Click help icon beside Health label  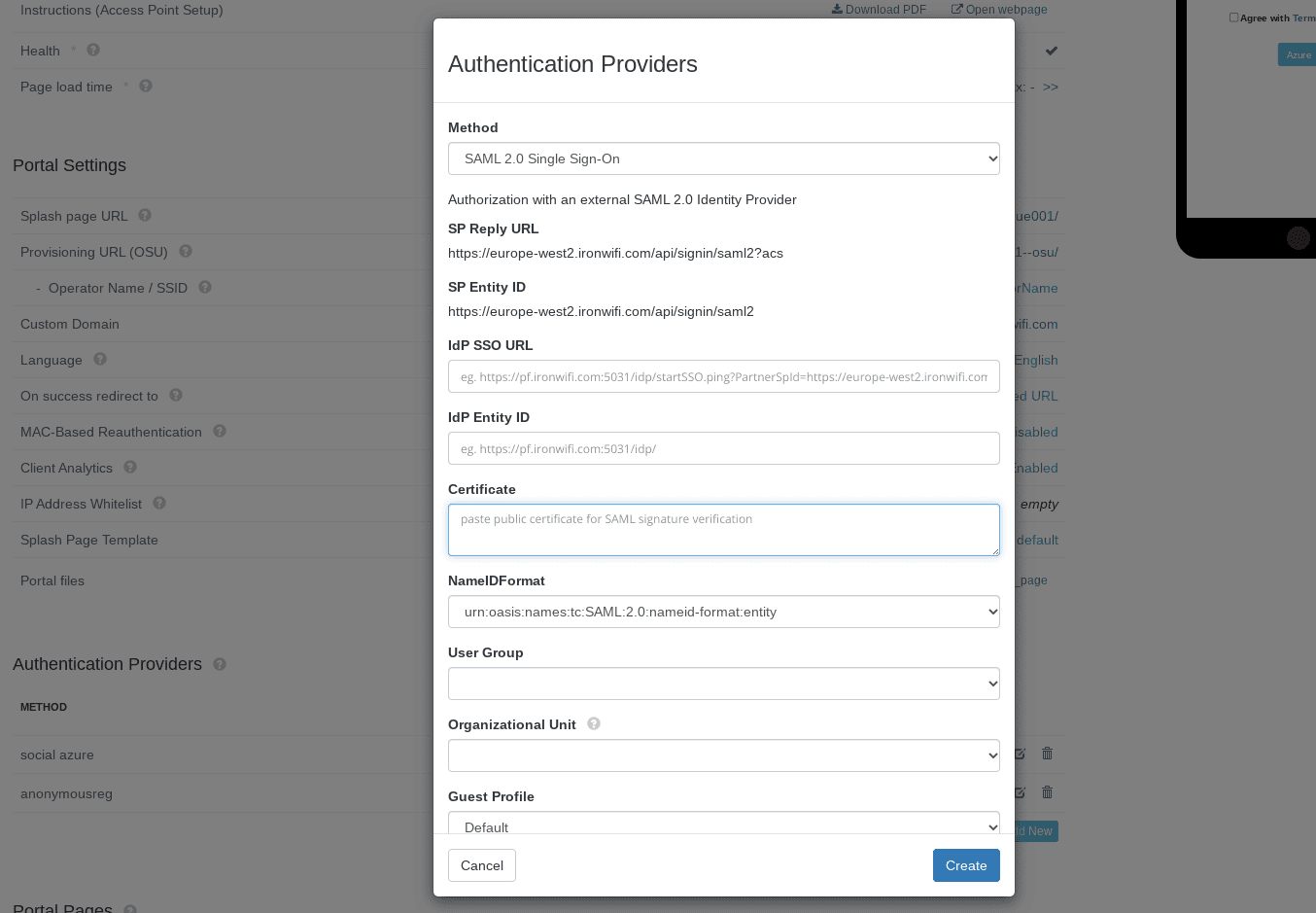tap(93, 50)
